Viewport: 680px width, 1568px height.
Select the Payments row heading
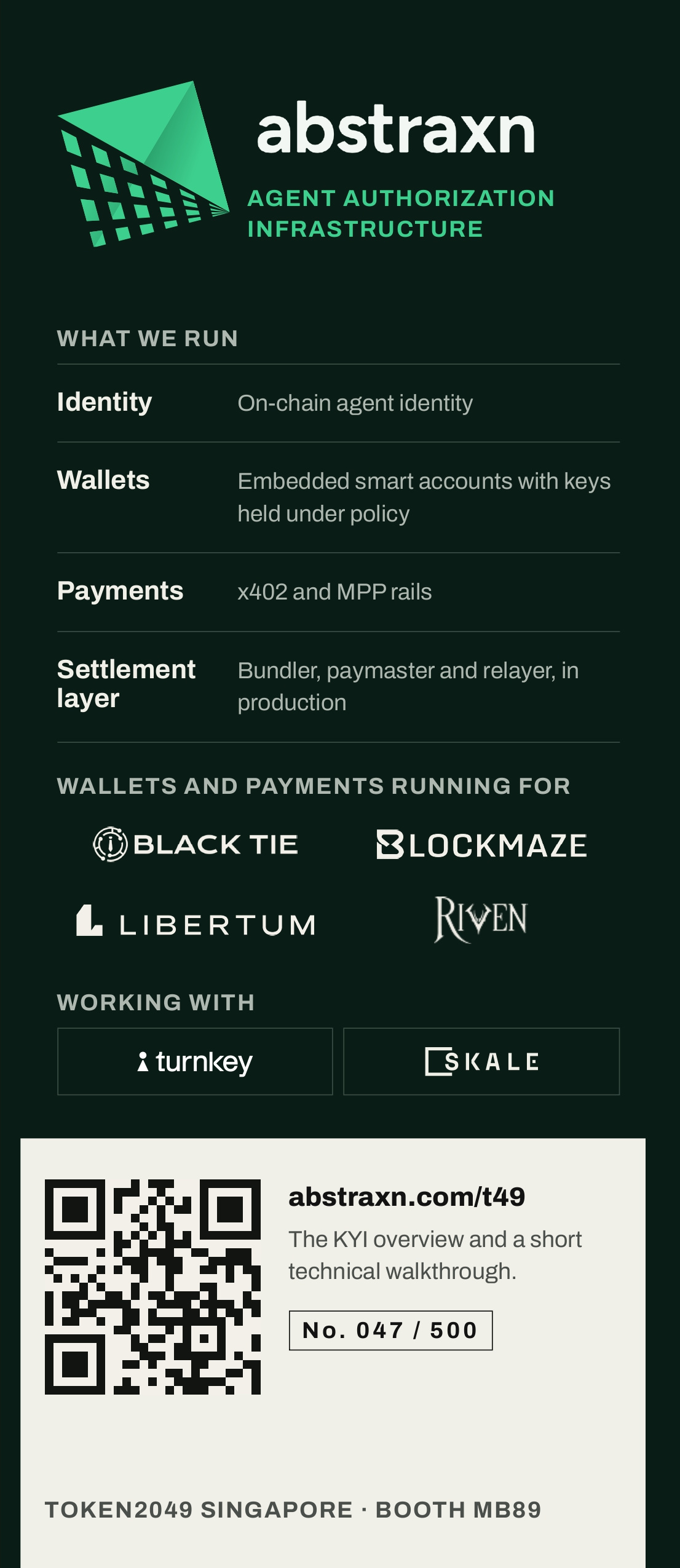click(121, 592)
